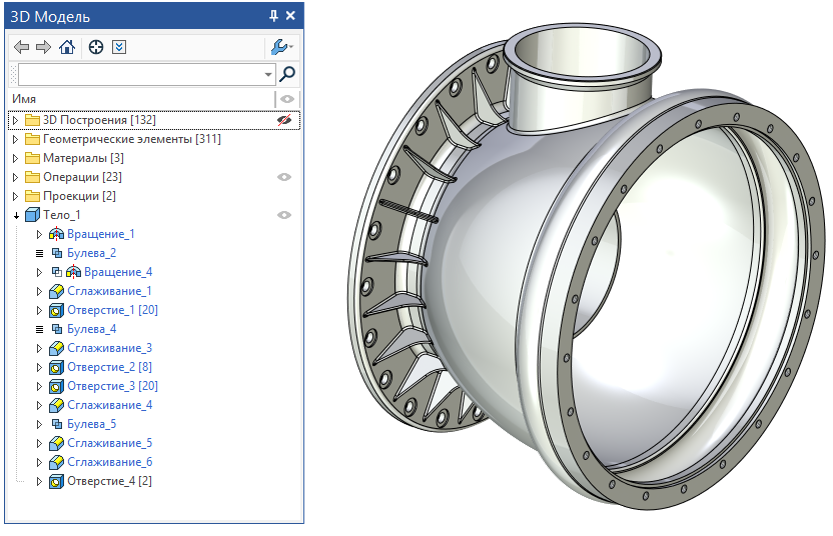Click the Сглаживание_1 blend icon
Viewport: 833px width, 536px height.
(56, 291)
